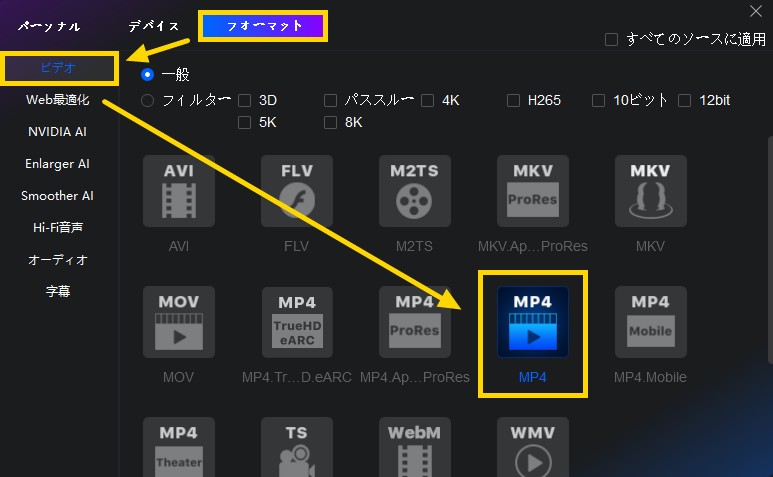773x477 pixels.
Task: Open Web最適化 category in sidebar
Action: [58, 100]
